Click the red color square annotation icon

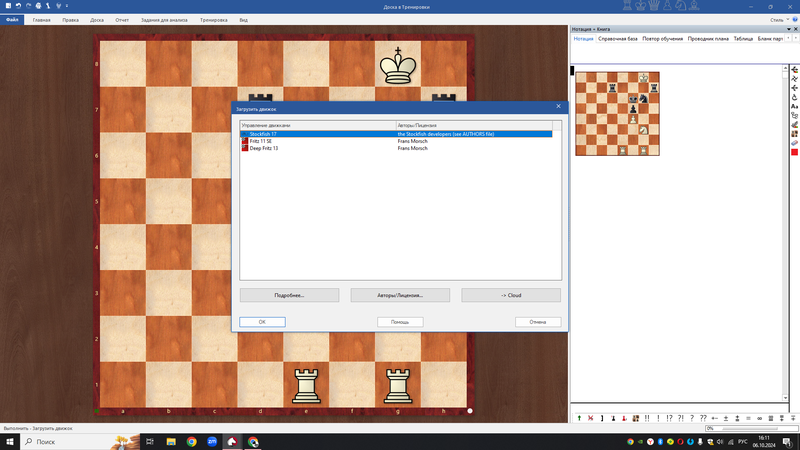(794, 152)
